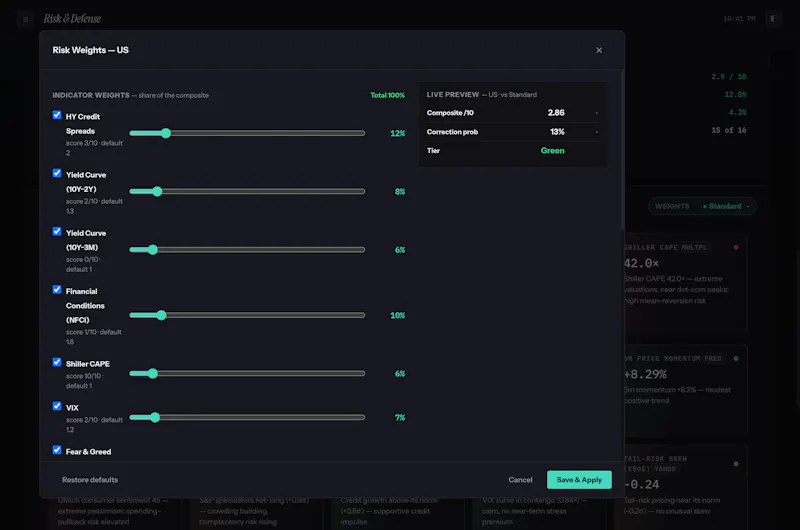Click Save & Apply
The height and width of the screenshot is (530, 800).
coord(579,479)
